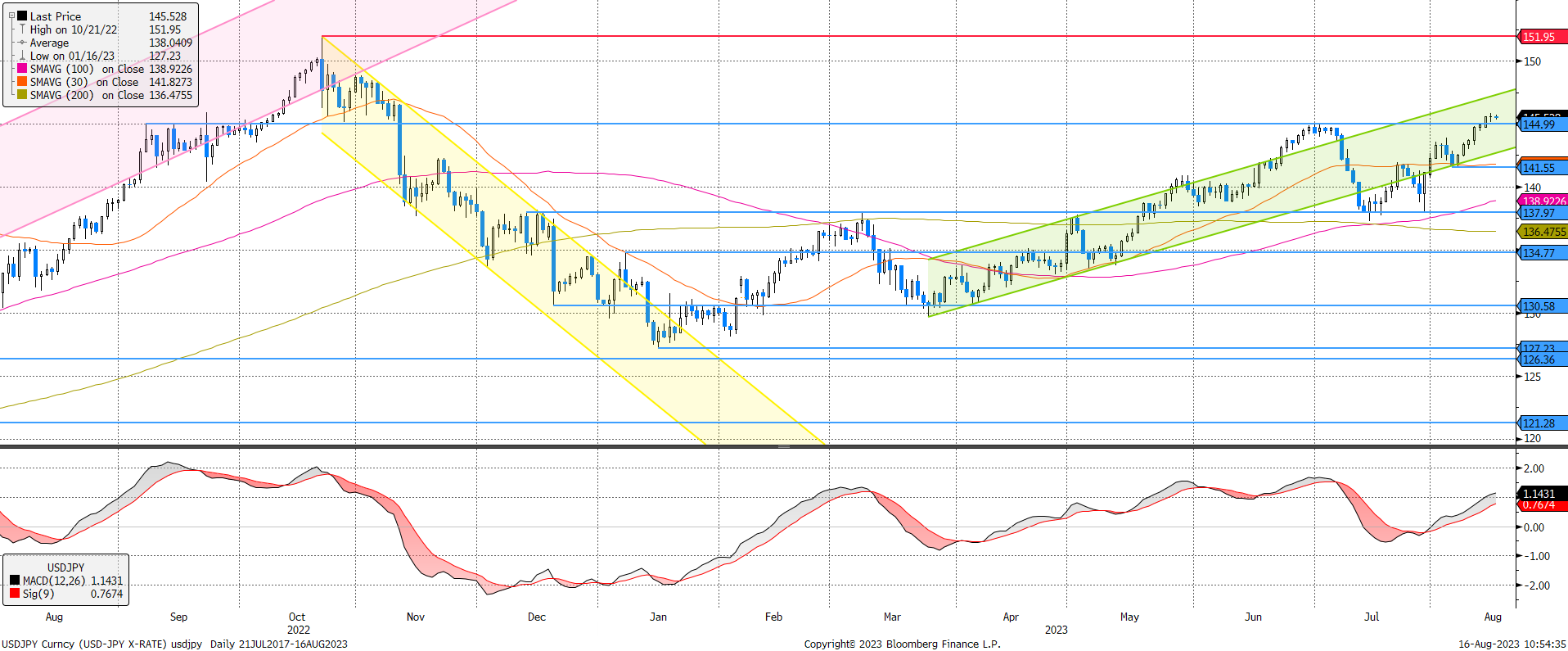Select the 121.28 horizontal level tag
The image size is (1568, 651).
pos(1542,423)
